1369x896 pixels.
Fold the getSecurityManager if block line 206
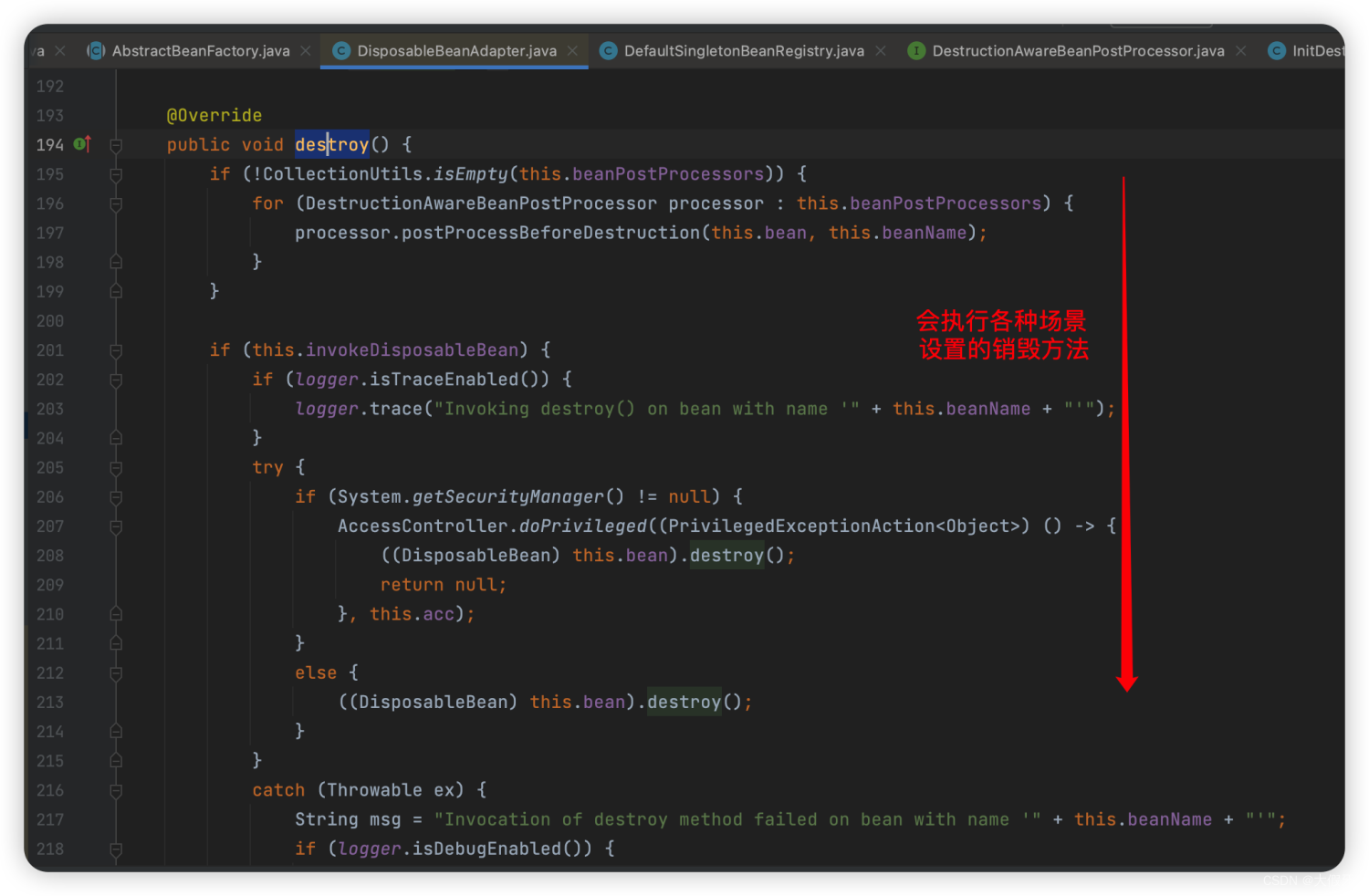(x=116, y=497)
